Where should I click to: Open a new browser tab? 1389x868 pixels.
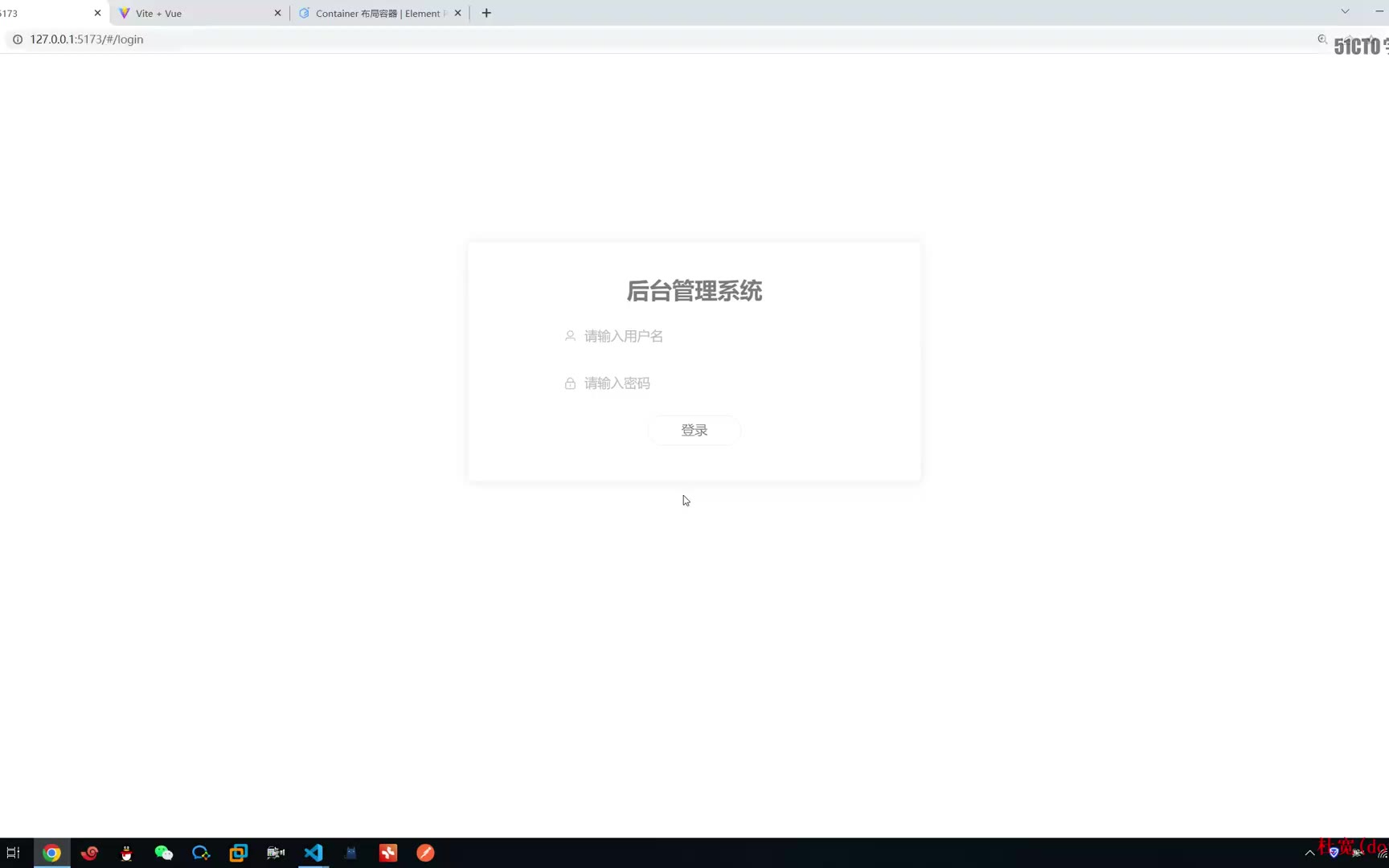[x=486, y=14]
